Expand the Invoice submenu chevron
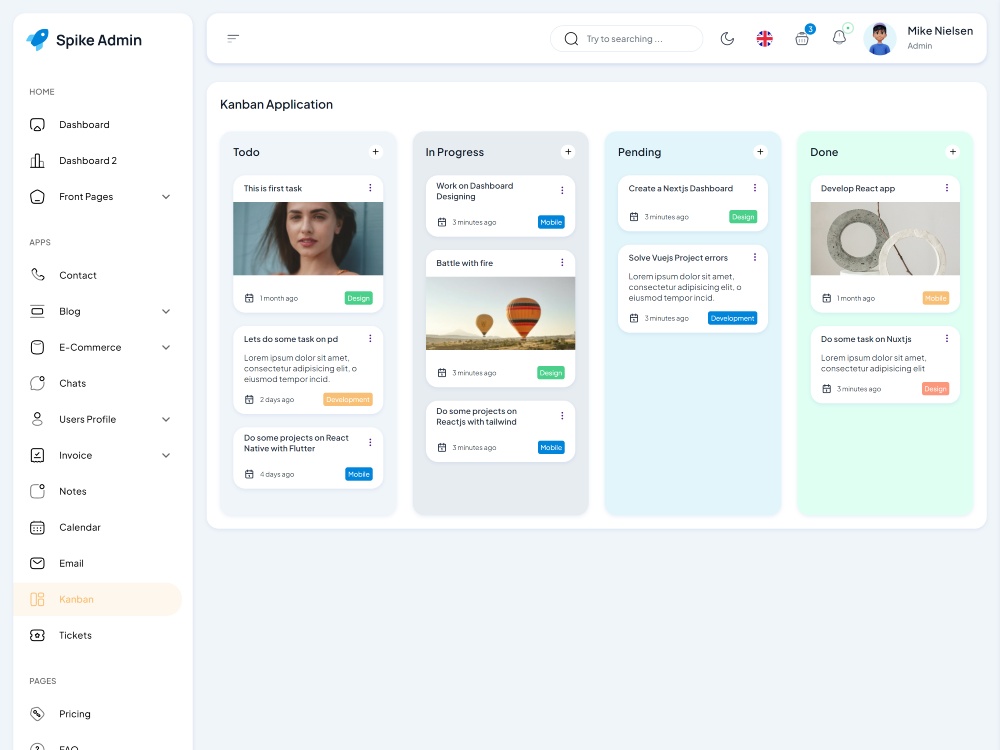 [166, 455]
